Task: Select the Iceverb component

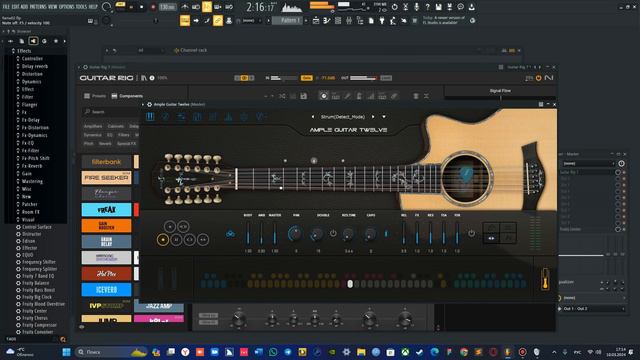Action: [107, 289]
